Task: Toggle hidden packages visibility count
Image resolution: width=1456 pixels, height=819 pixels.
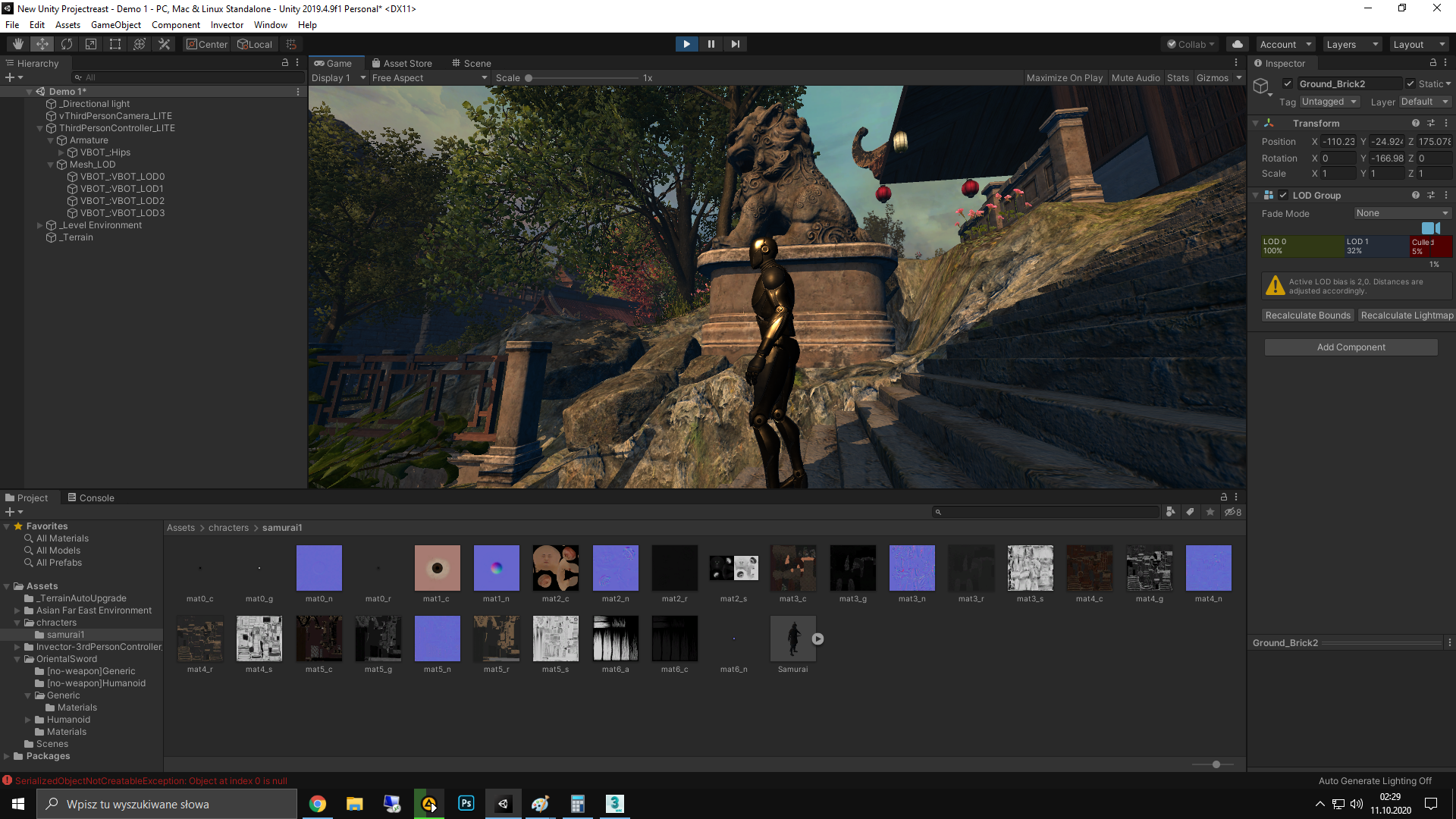Action: point(1233,512)
